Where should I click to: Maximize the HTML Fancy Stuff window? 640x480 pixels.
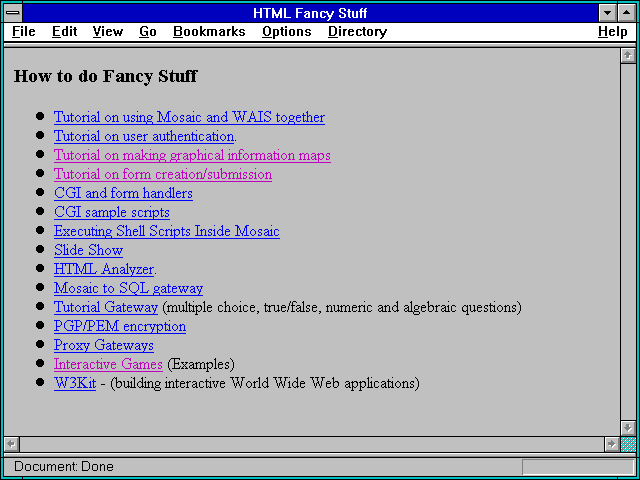coord(627,13)
